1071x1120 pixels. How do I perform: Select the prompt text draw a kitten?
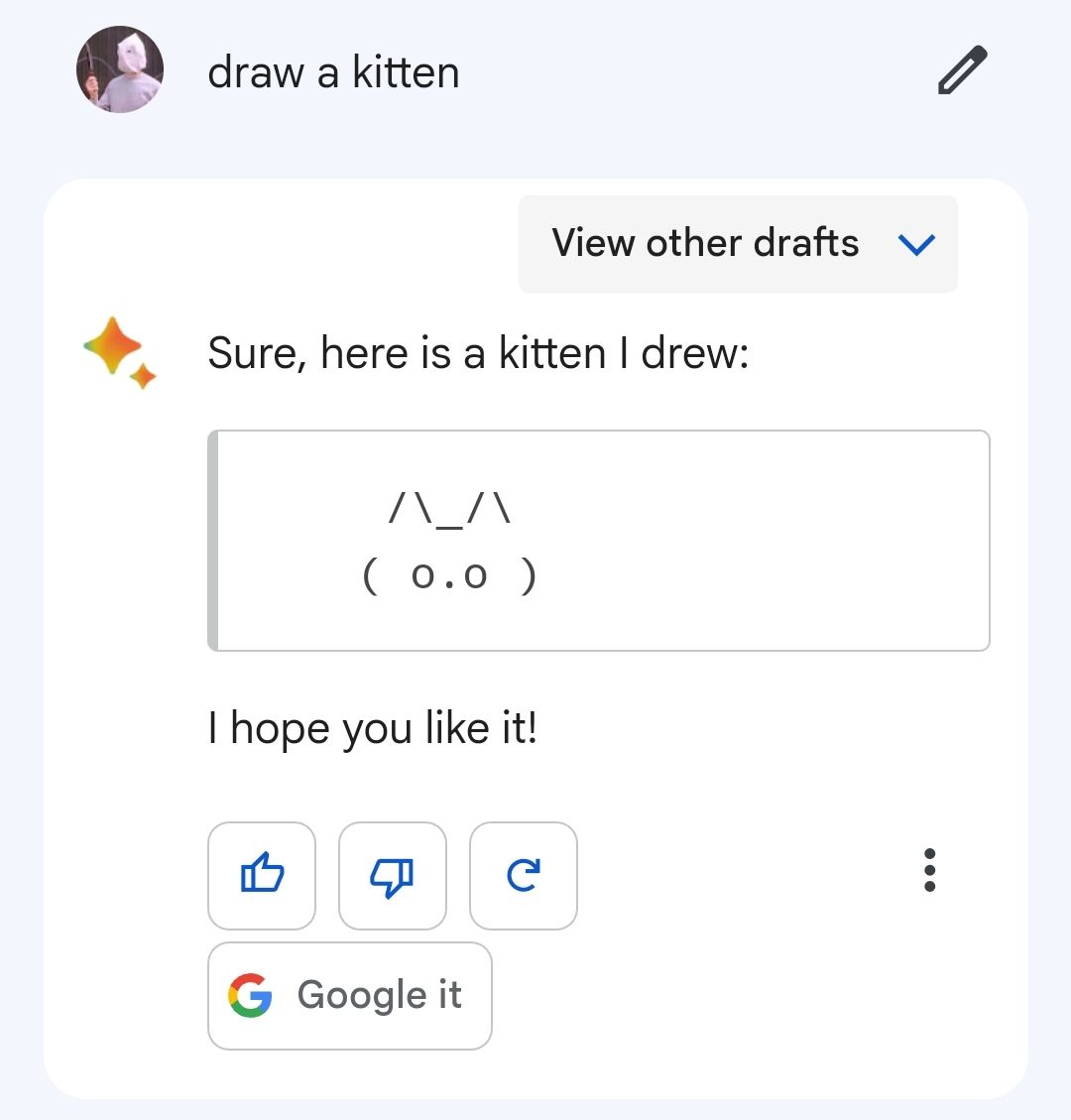pos(333,72)
